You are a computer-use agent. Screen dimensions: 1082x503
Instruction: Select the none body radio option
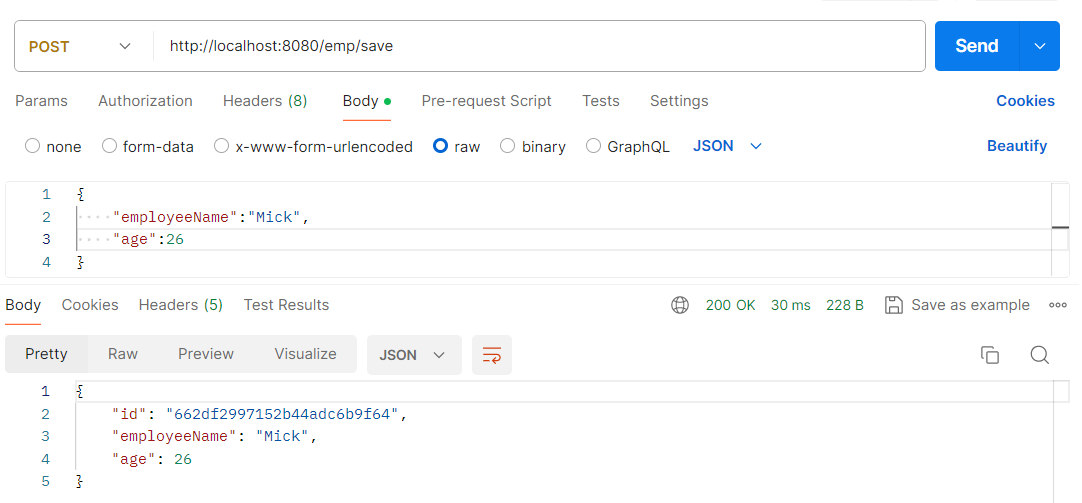tap(33, 146)
